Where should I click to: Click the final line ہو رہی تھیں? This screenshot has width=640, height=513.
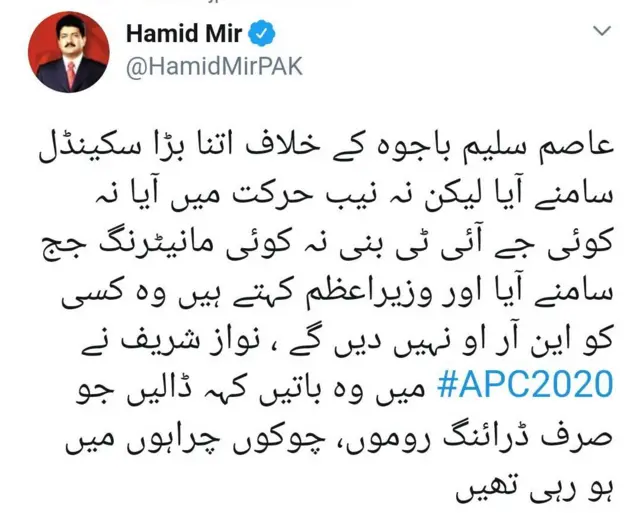coord(536,489)
